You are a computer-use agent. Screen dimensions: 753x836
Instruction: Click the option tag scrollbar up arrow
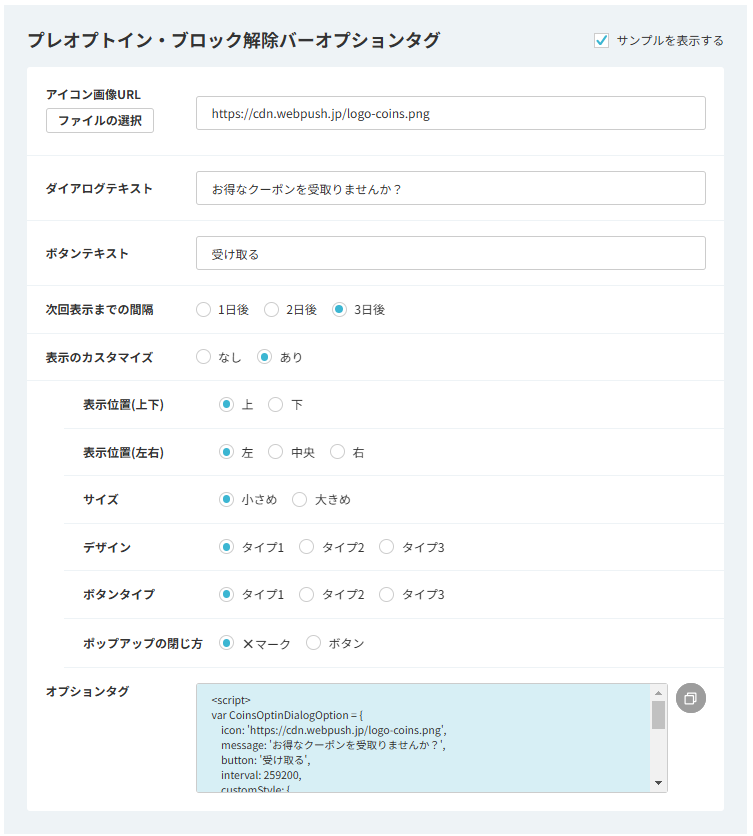658,693
